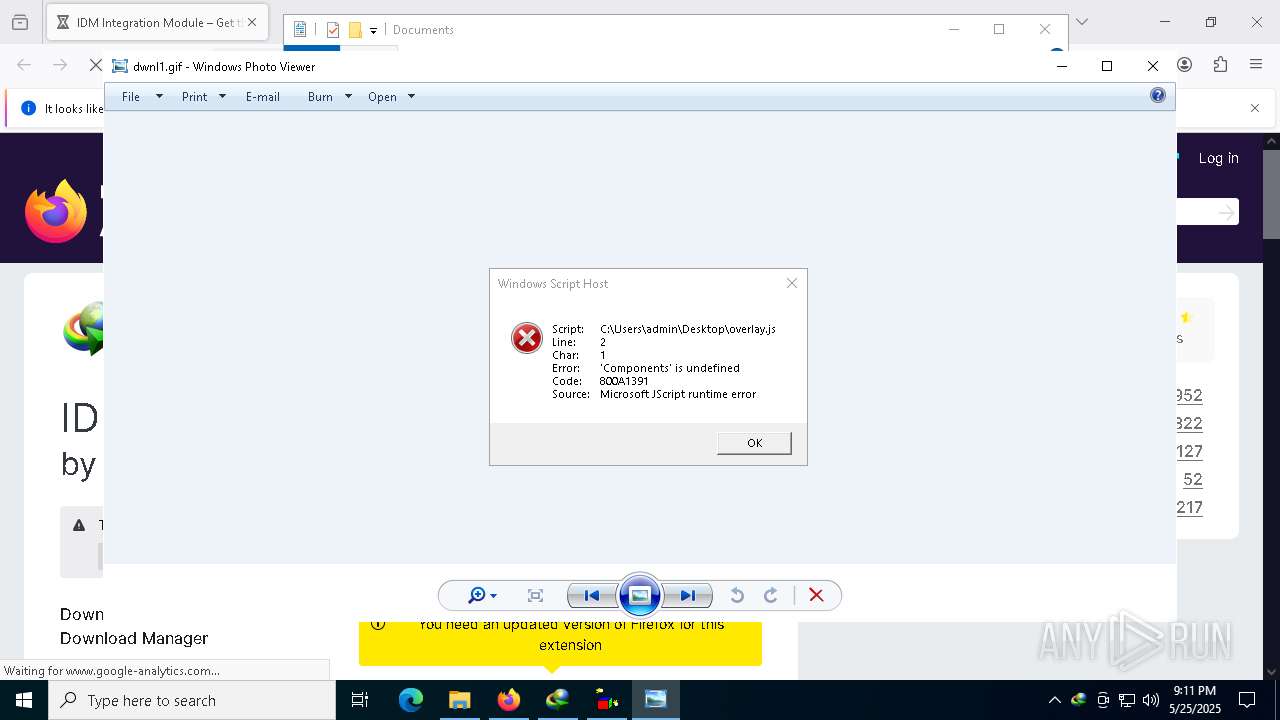Show hidden tray icons chevron
The image size is (1280, 720).
pyautogui.click(x=1054, y=700)
